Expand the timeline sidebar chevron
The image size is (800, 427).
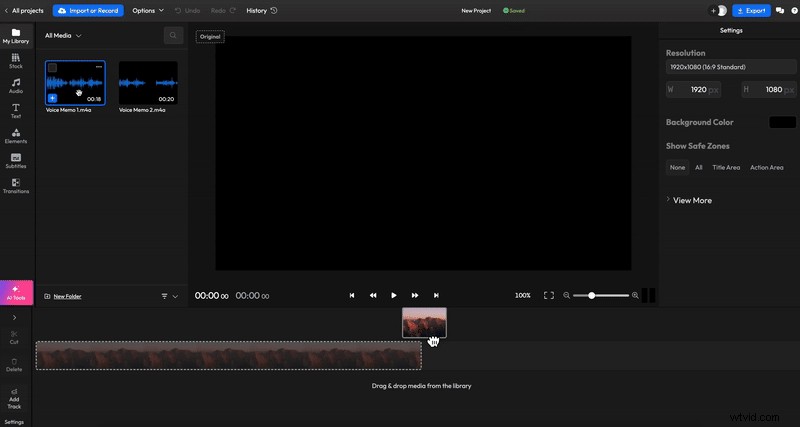pyautogui.click(x=14, y=317)
